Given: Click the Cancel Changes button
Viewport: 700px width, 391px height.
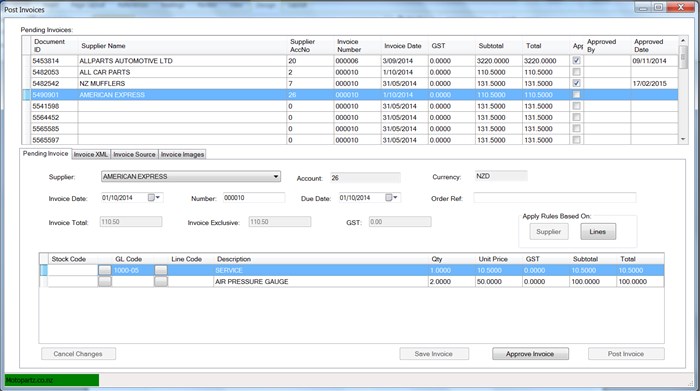Looking at the screenshot, I should [78, 354].
